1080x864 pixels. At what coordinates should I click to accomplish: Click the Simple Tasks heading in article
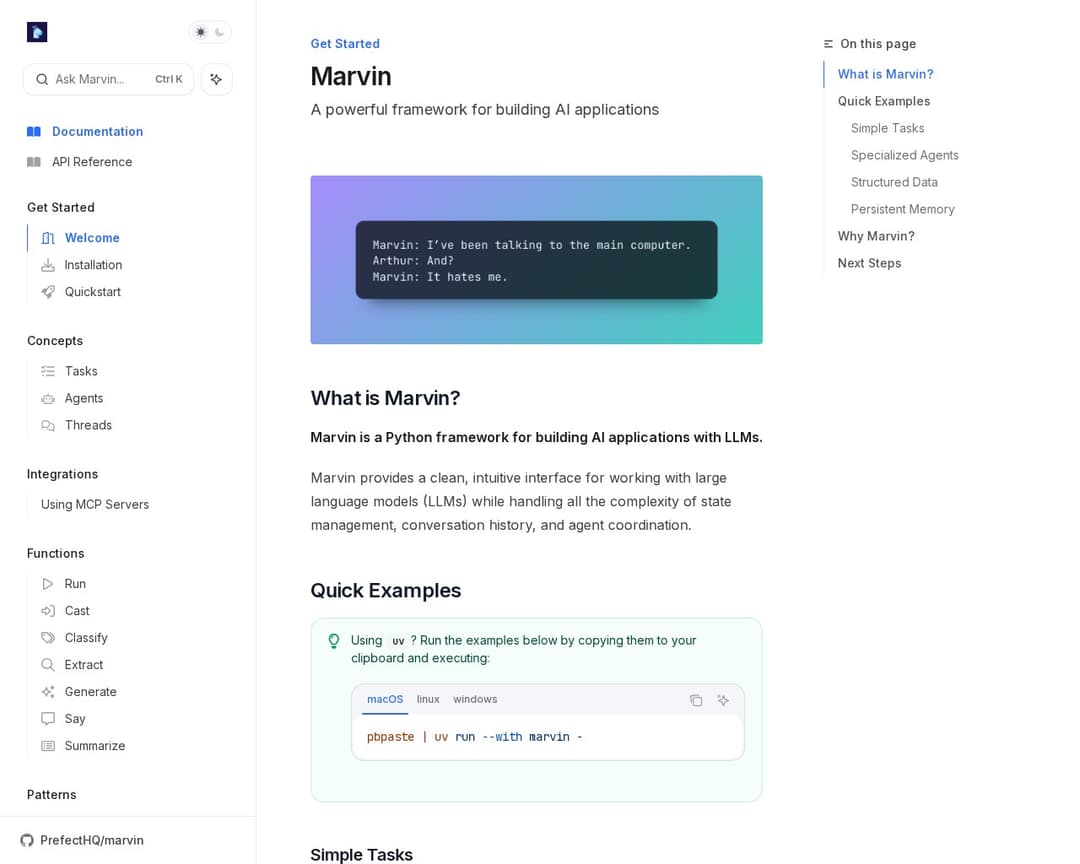(x=362, y=854)
